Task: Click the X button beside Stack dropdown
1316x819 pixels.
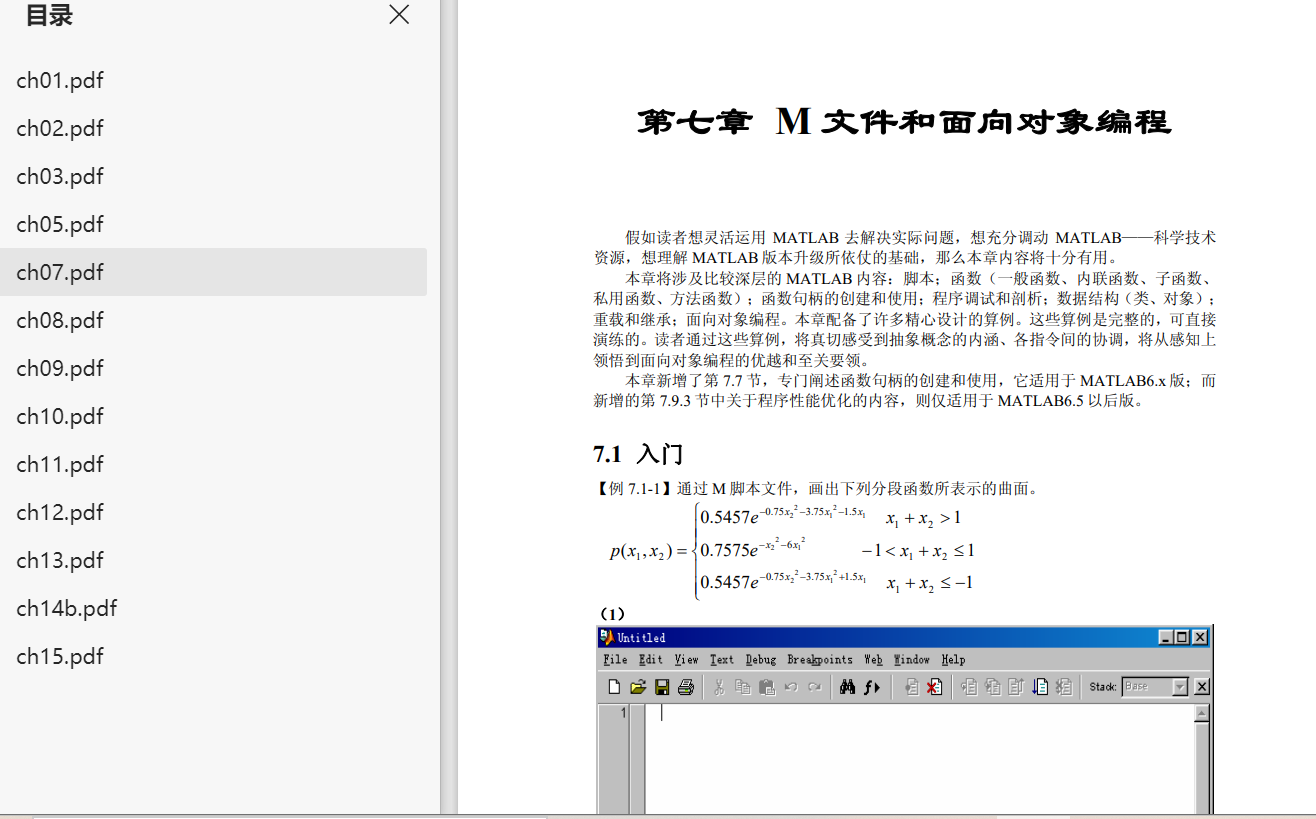Action: pyautogui.click(x=1202, y=687)
